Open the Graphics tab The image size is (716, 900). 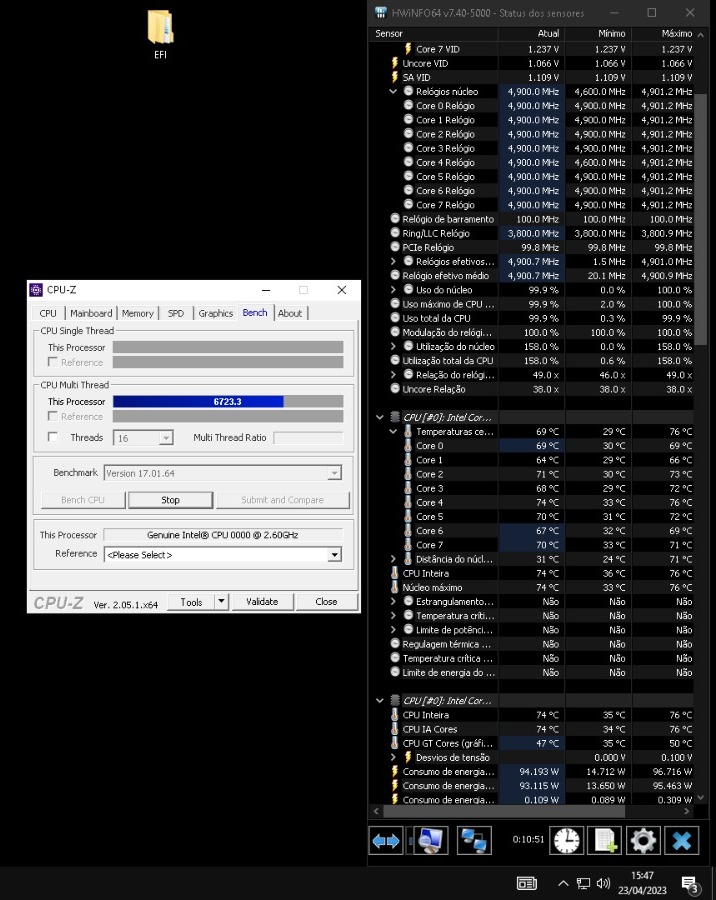pos(215,313)
